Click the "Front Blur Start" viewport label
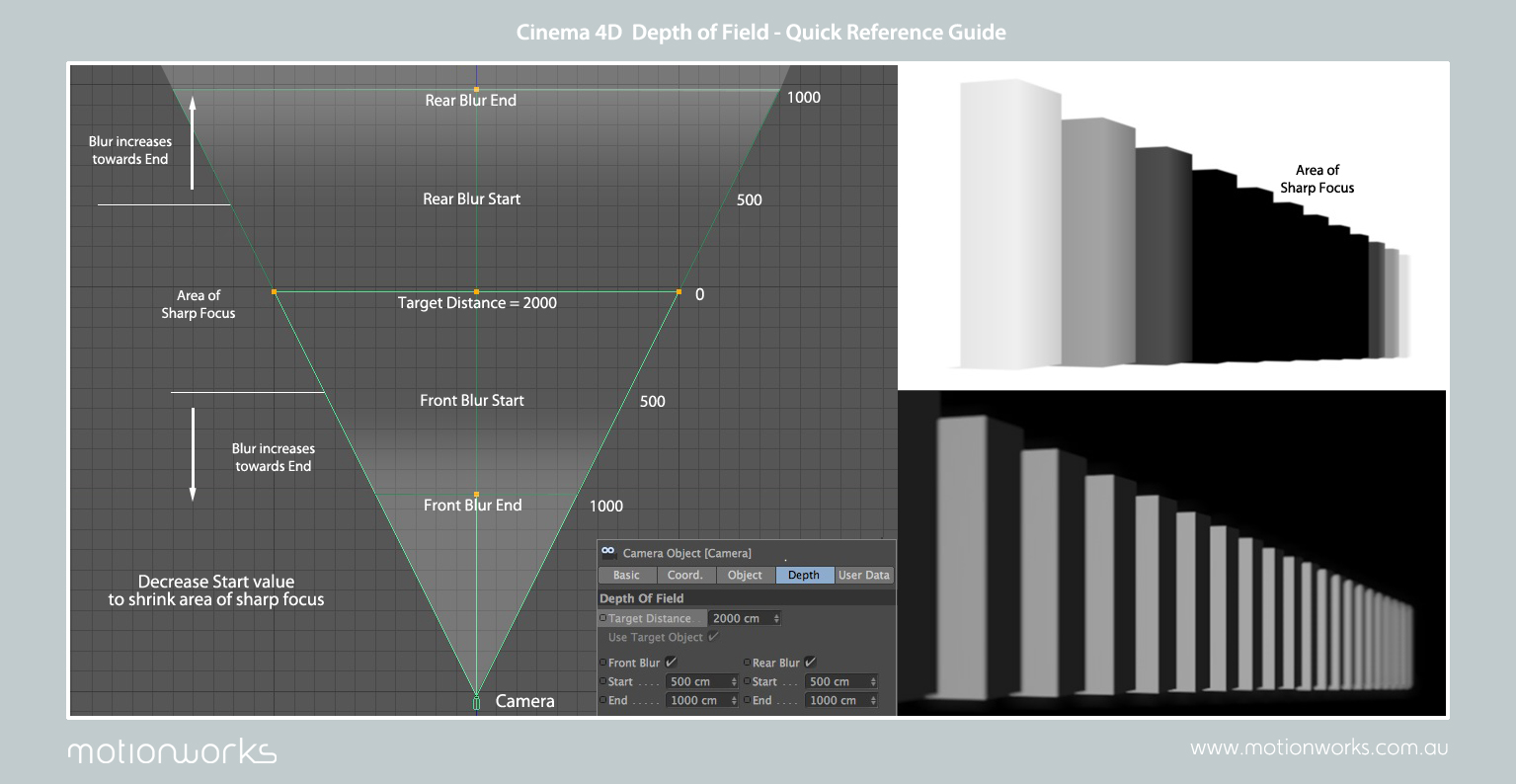The height and width of the screenshot is (784, 1516). click(x=472, y=400)
